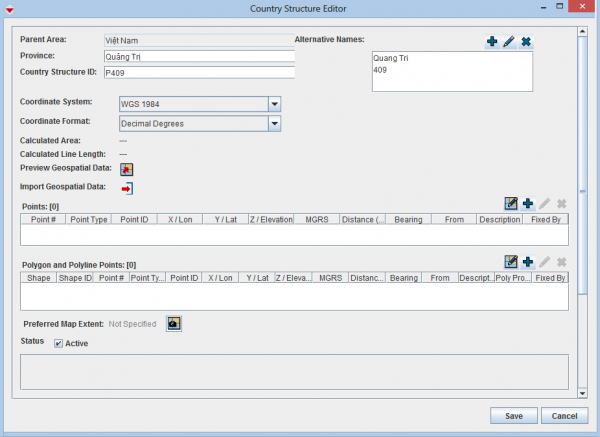Image resolution: width=600 pixels, height=437 pixels.
Task: Click the Preview Geospatial Data icon
Action: tap(127, 169)
